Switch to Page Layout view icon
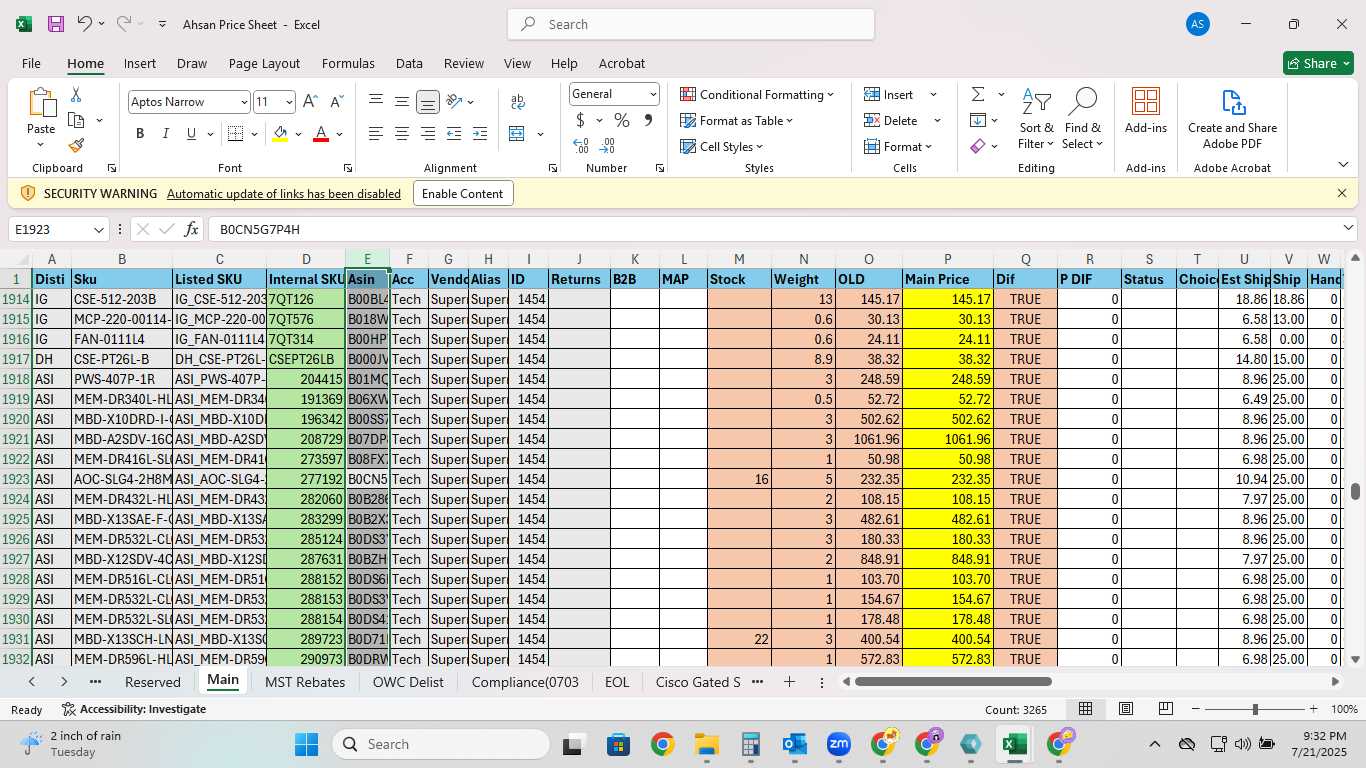The width and height of the screenshot is (1366, 768). (x=1126, y=709)
